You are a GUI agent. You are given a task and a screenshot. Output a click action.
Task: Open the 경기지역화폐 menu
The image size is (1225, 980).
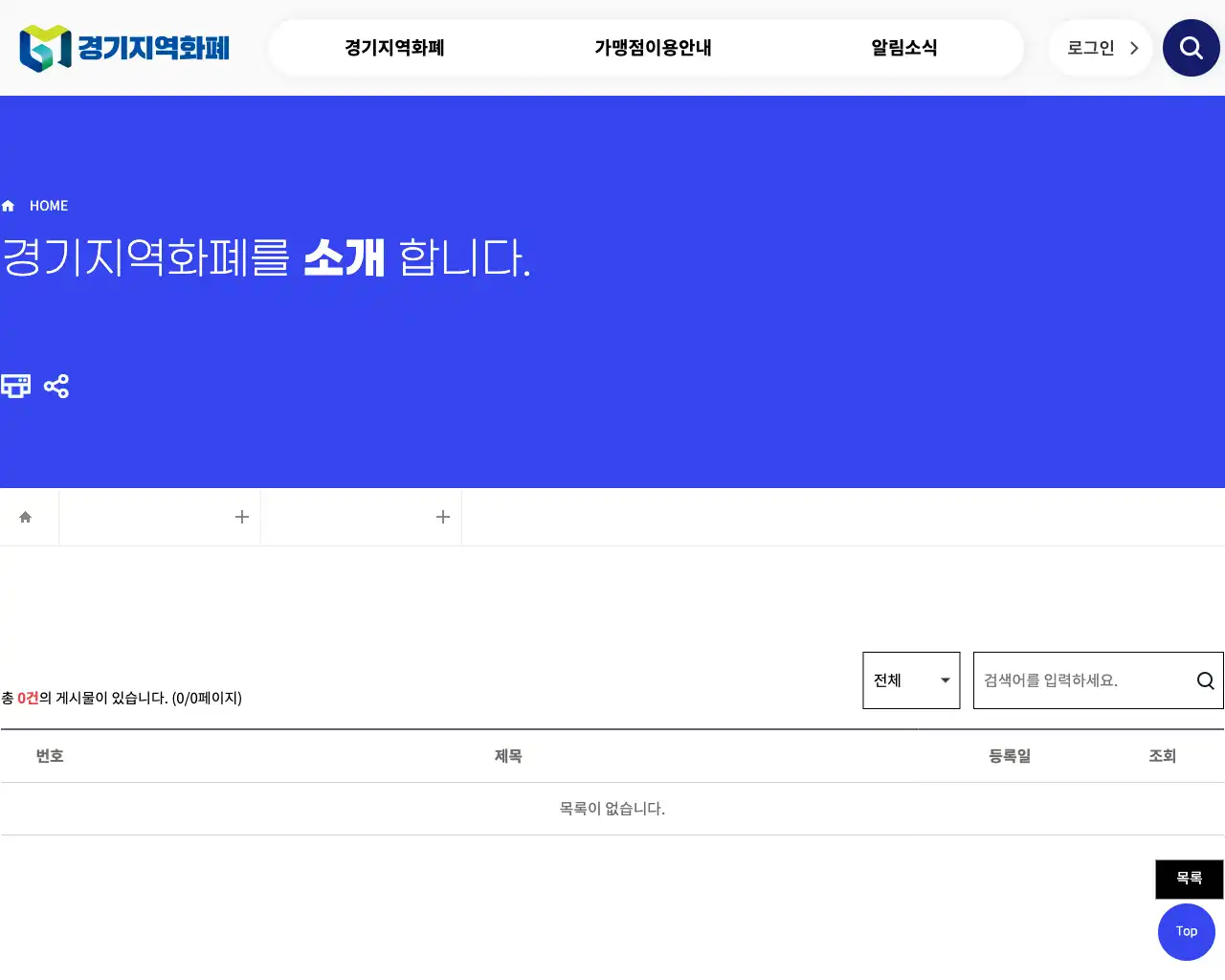click(393, 47)
